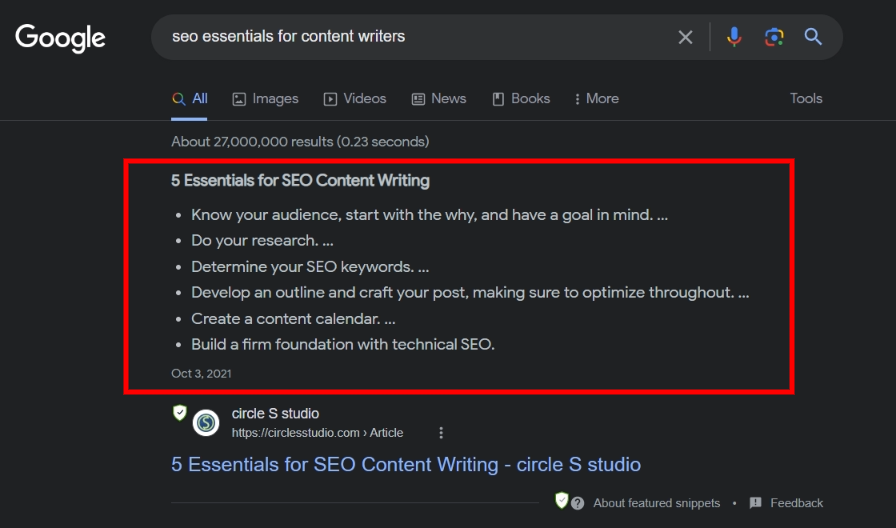Click the circle S studio favicon

(x=206, y=423)
